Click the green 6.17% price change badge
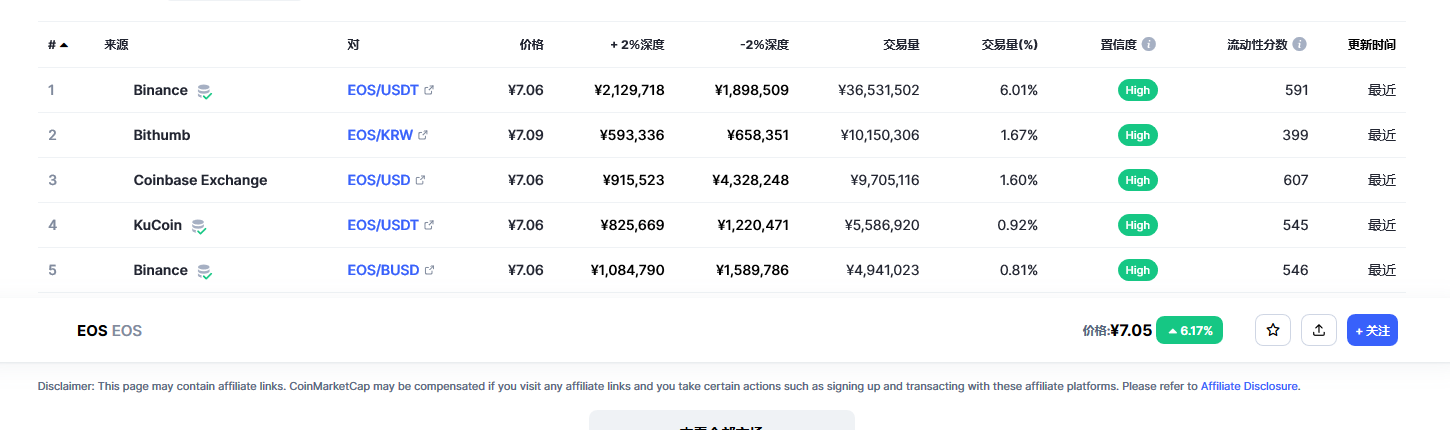The height and width of the screenshot is (430, 1450). pyautogui.click(x=1189, y=330)
